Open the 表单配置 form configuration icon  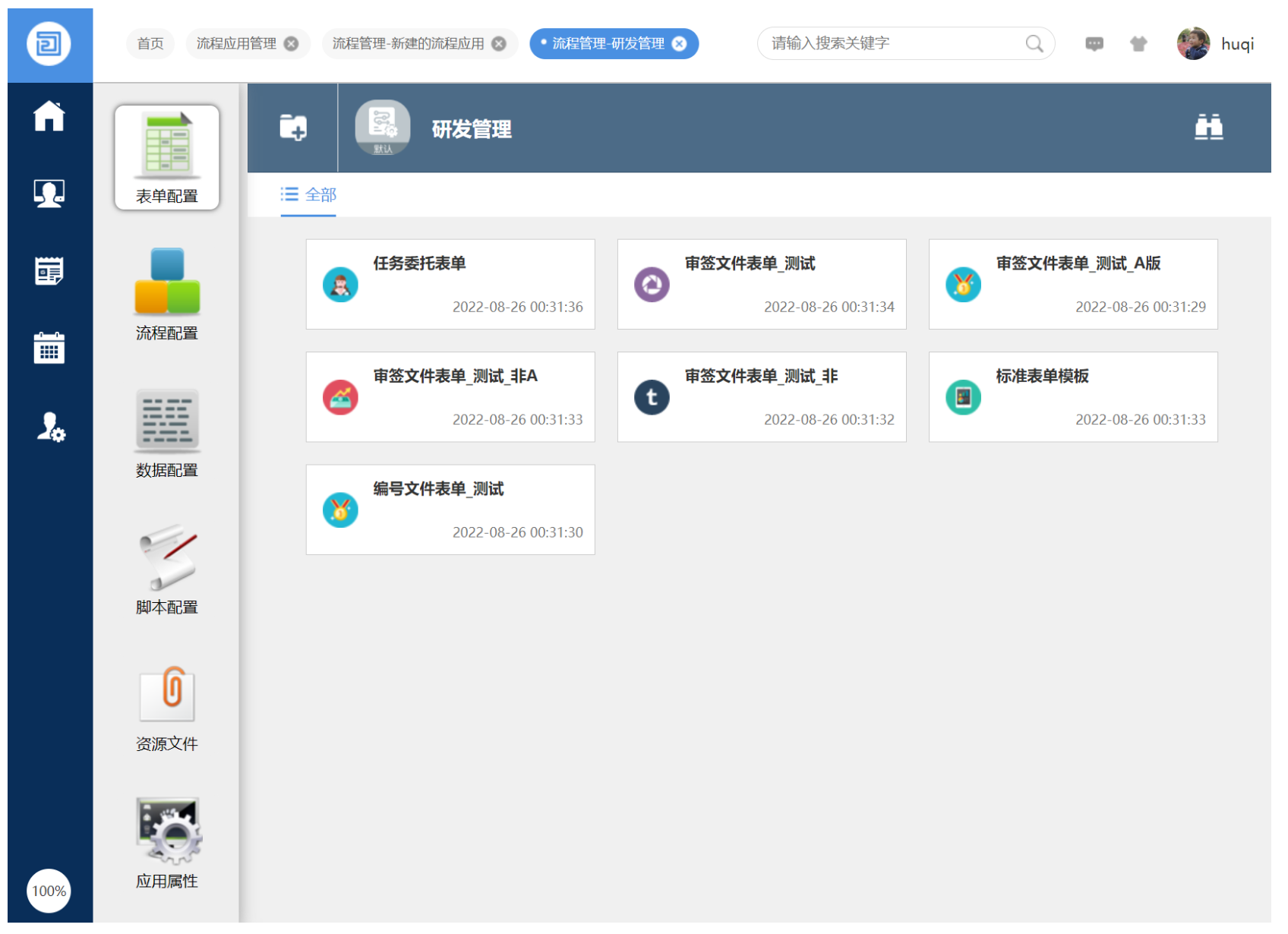(167, 157)
